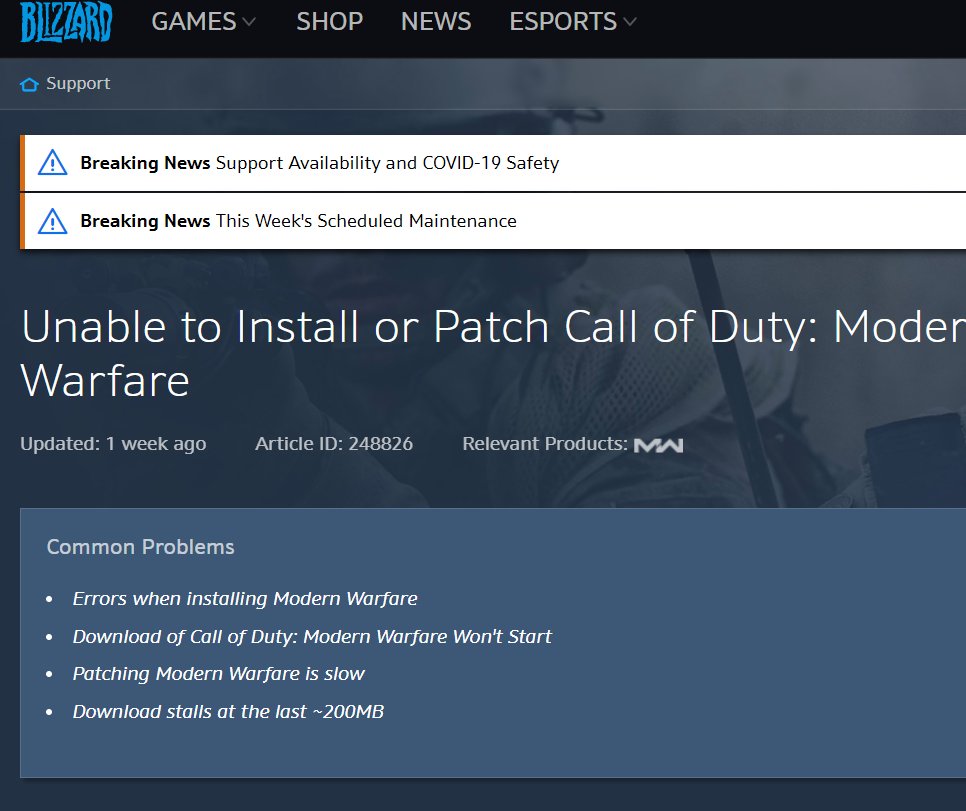The image size is (966, 811).
Task: Open 'Download stalls at the last ~200MB' link
Action: pos(229,712)
